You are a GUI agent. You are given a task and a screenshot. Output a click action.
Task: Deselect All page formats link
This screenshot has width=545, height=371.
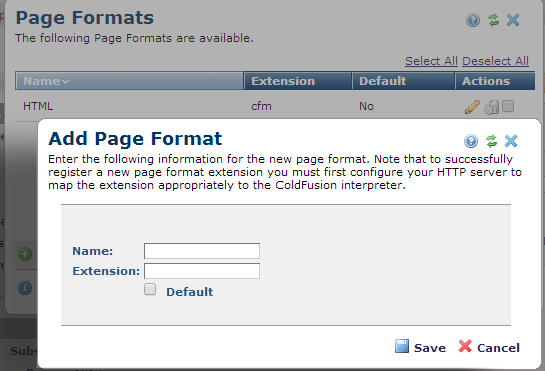pos(495,61)
